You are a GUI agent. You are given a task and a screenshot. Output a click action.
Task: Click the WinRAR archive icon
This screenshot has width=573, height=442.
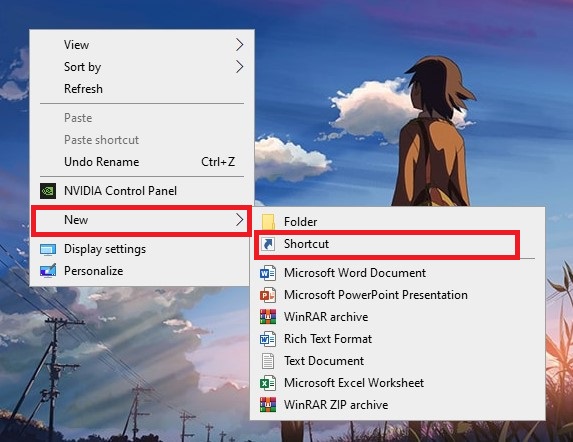(x=268, y=317)
